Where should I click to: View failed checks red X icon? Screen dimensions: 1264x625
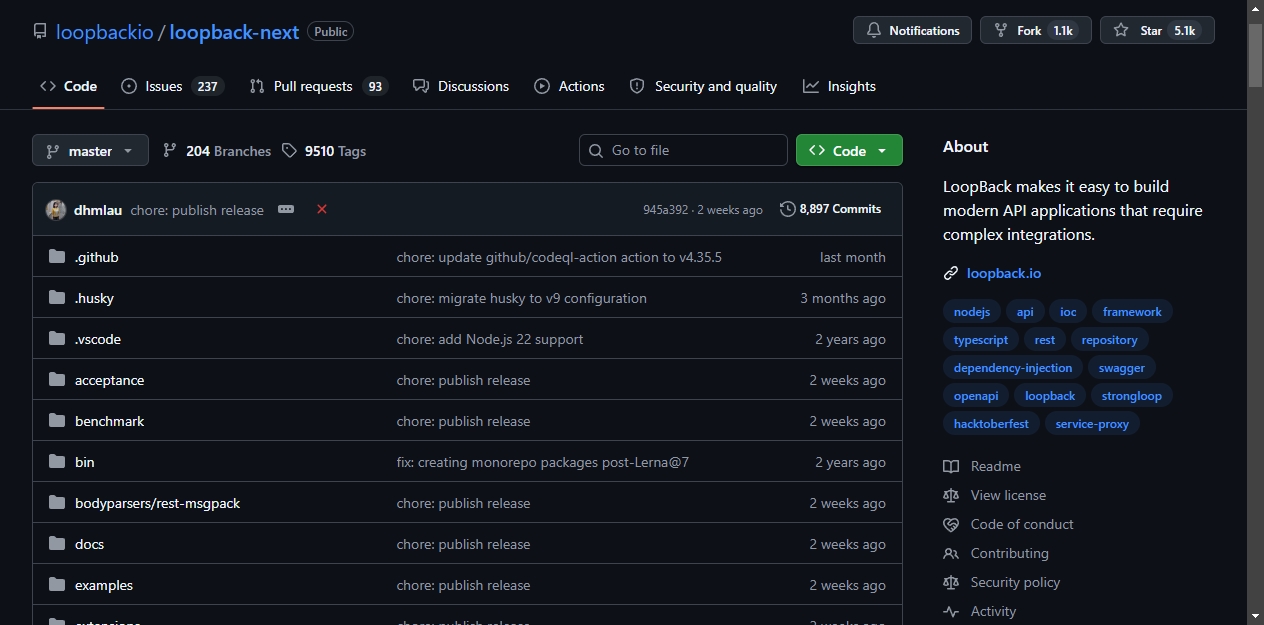tap(322, 209)
